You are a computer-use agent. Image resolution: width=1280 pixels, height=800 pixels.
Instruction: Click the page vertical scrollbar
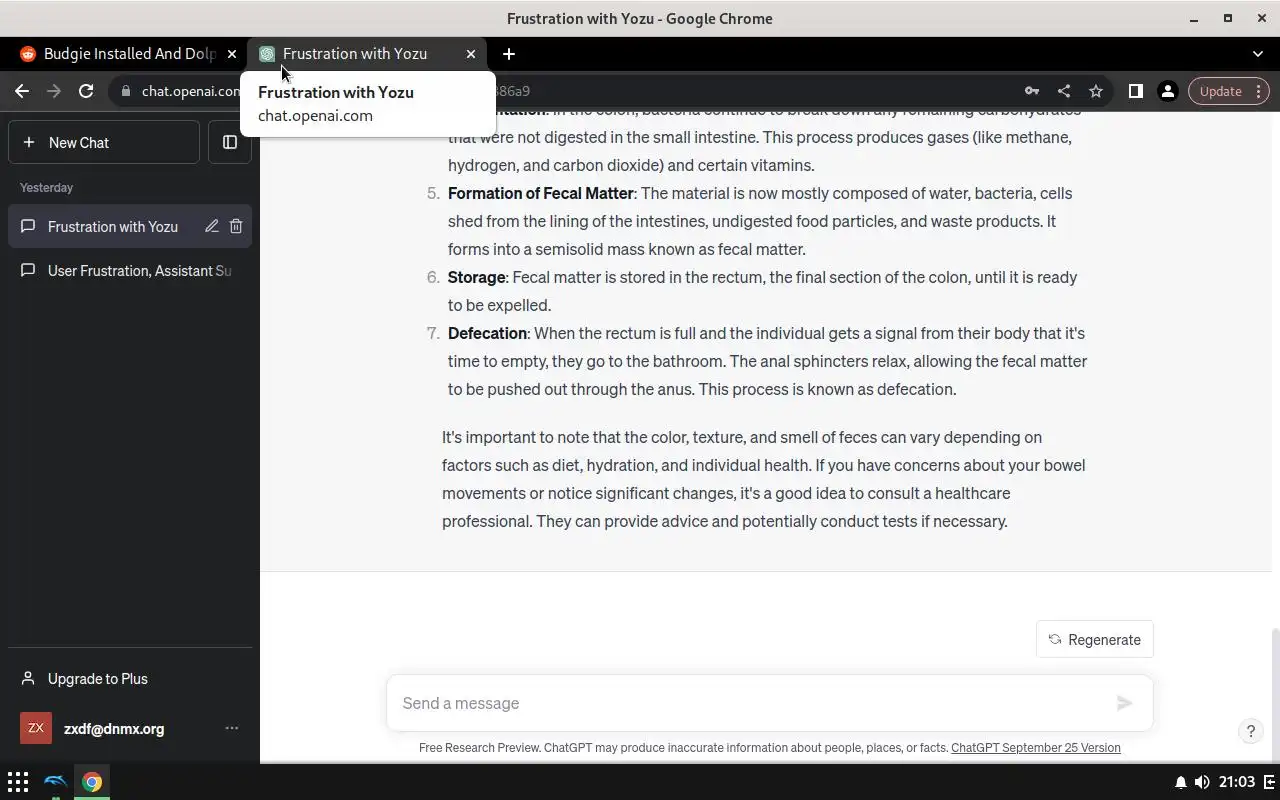pyautogui.click(x=1276, y=694)
